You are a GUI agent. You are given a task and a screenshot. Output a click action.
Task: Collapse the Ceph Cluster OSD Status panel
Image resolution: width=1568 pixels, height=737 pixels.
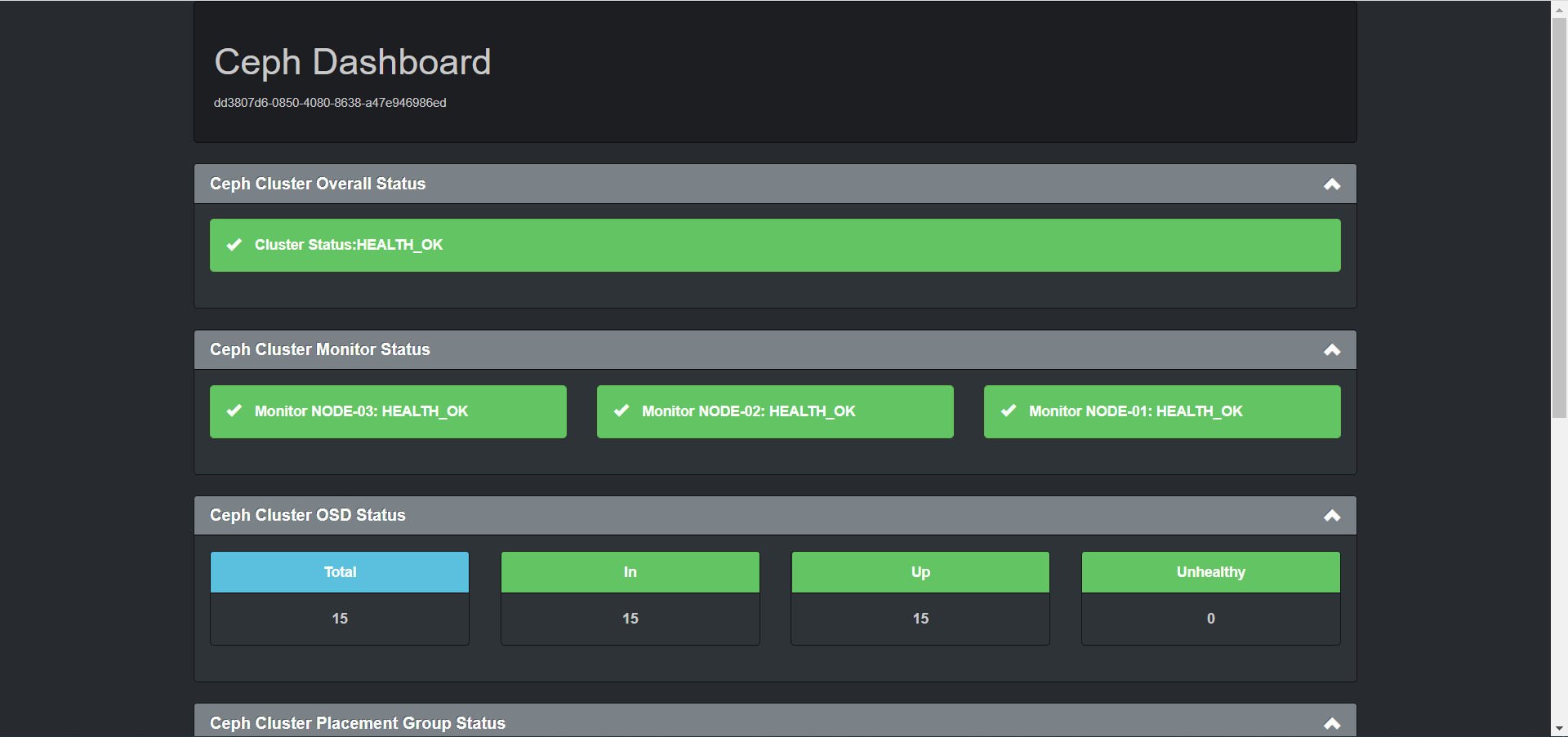(1332, 516)
